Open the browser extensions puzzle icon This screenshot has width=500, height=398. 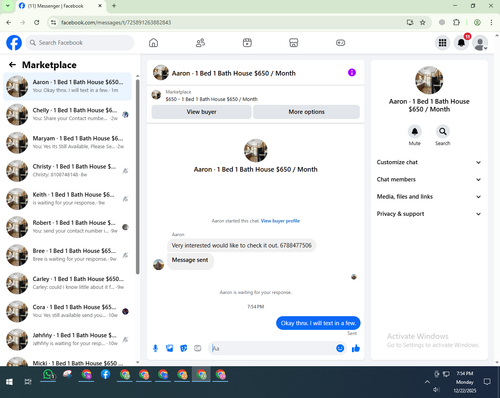pos(456,22)
